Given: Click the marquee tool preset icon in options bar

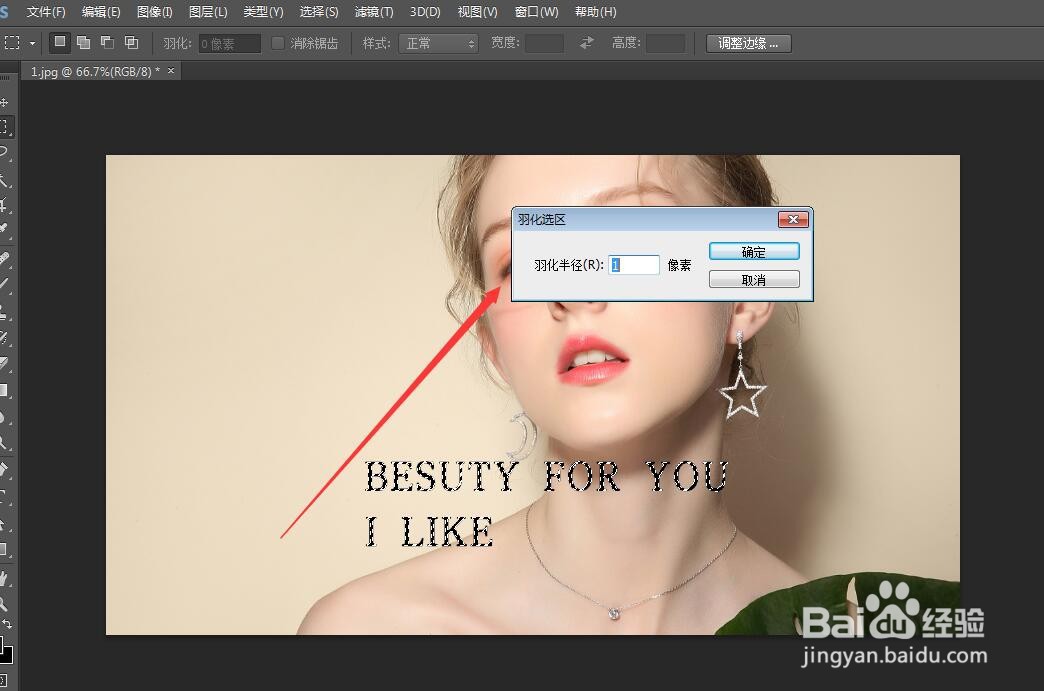Looking at the screenshot, I should click(x=12, y=43).
